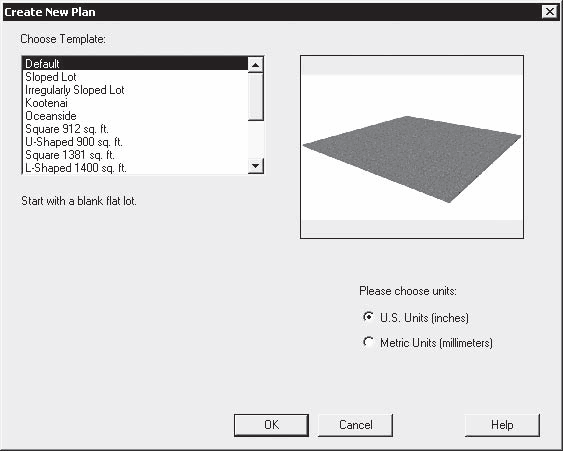The image size is (563, 451).
Task: Click the template list scrollbar thumb
Action: 256,96
